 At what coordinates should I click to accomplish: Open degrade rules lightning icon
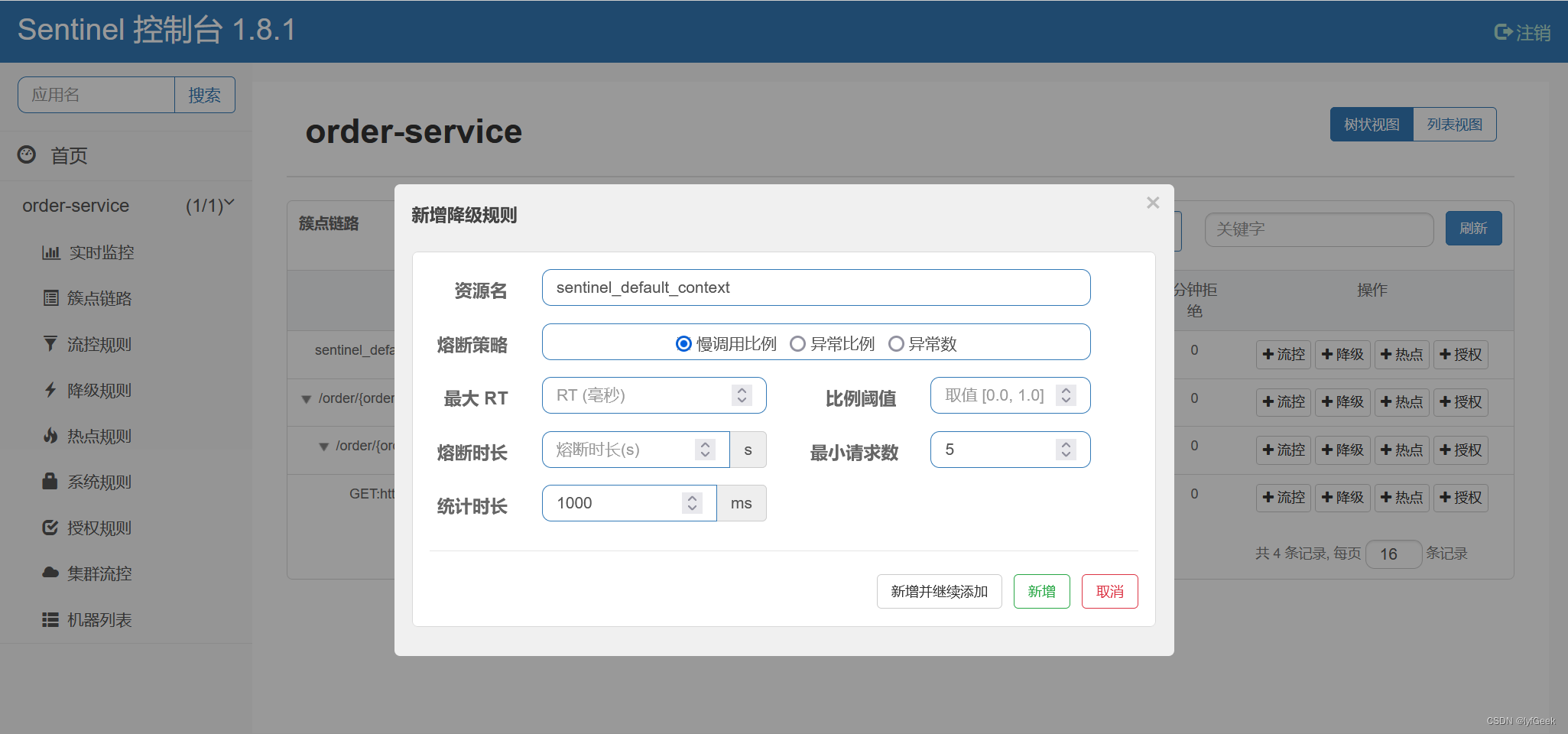(x=50, y=390)
